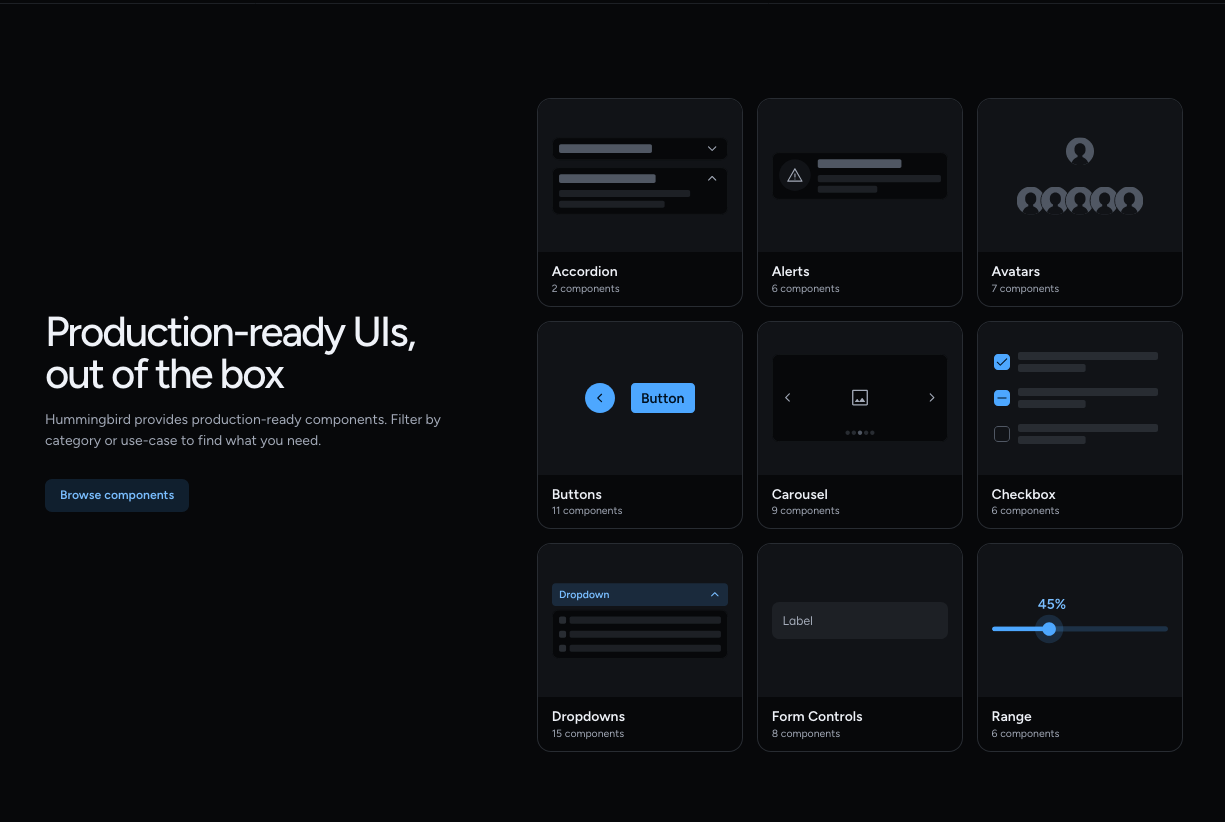Click the warning triangle icon in Alerts preview
This screenshot has width=1225, height=822.
794,175
